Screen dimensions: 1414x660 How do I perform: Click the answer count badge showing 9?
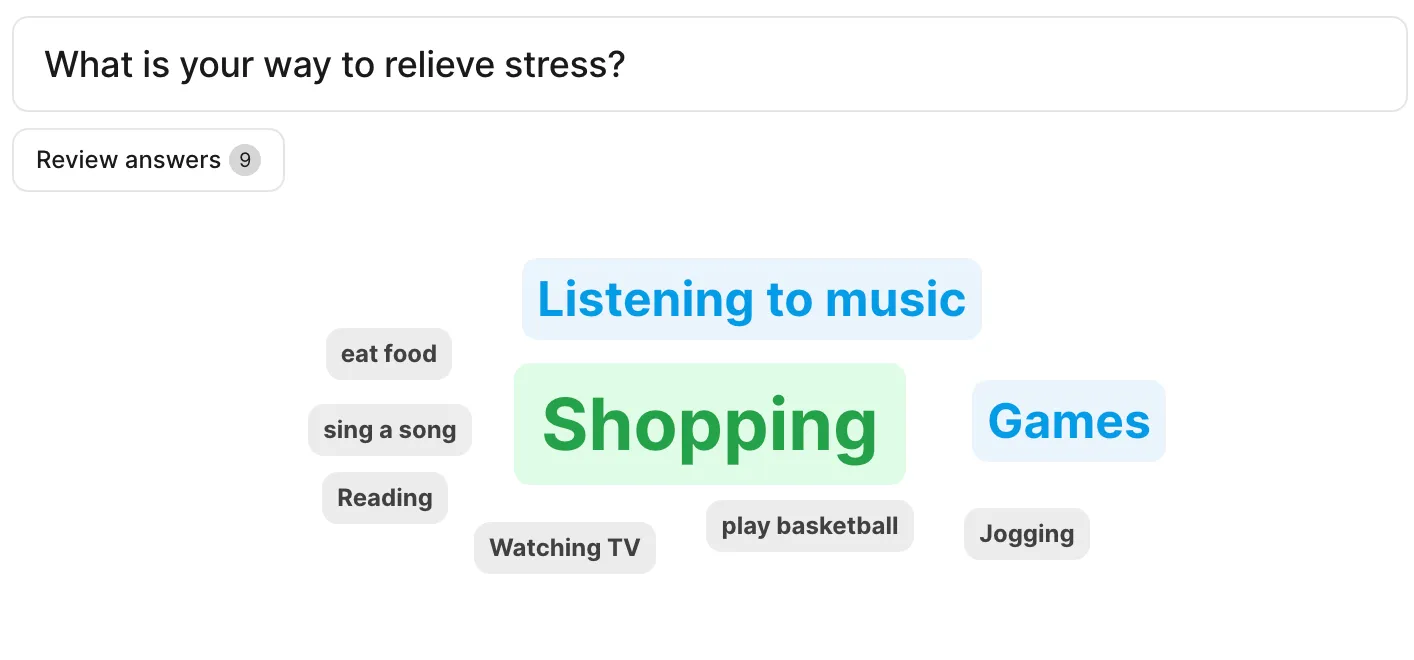pyautogui.click(x=245, y=160)
